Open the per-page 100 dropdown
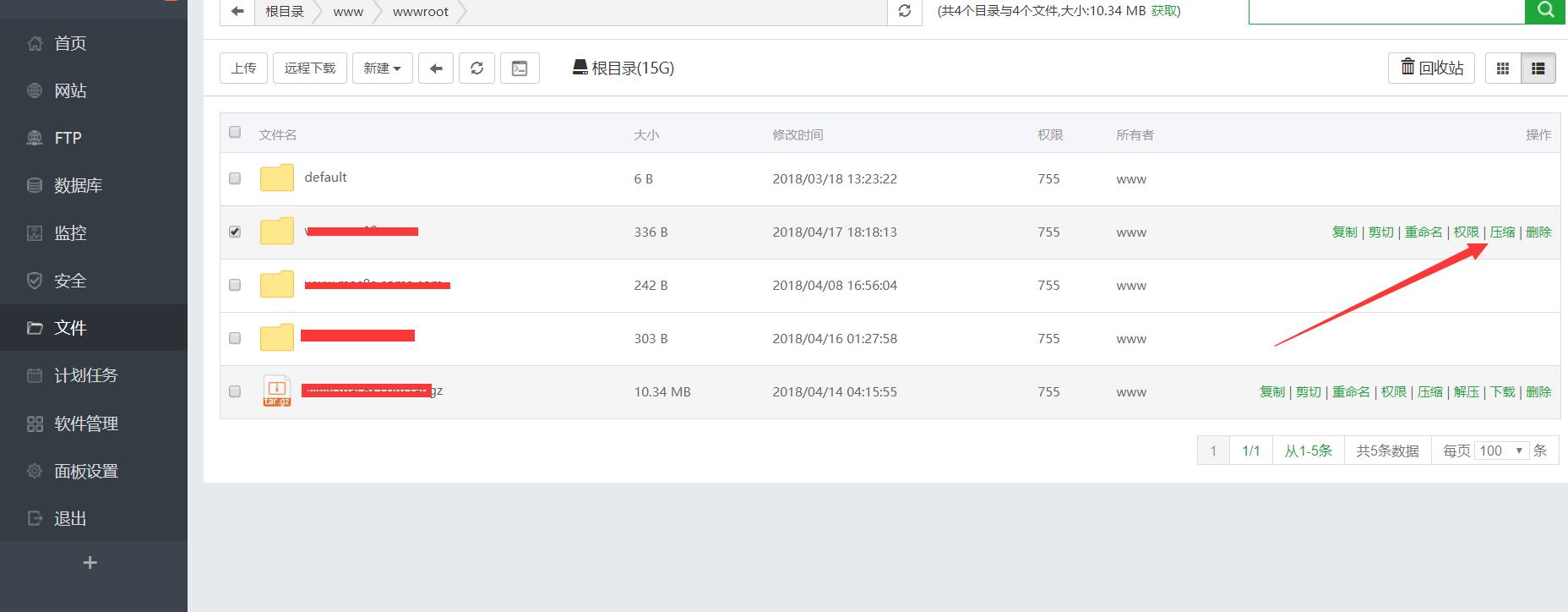Image resolution: width=1568 pixels, height=612 pixels. (x=1501, y=451)
